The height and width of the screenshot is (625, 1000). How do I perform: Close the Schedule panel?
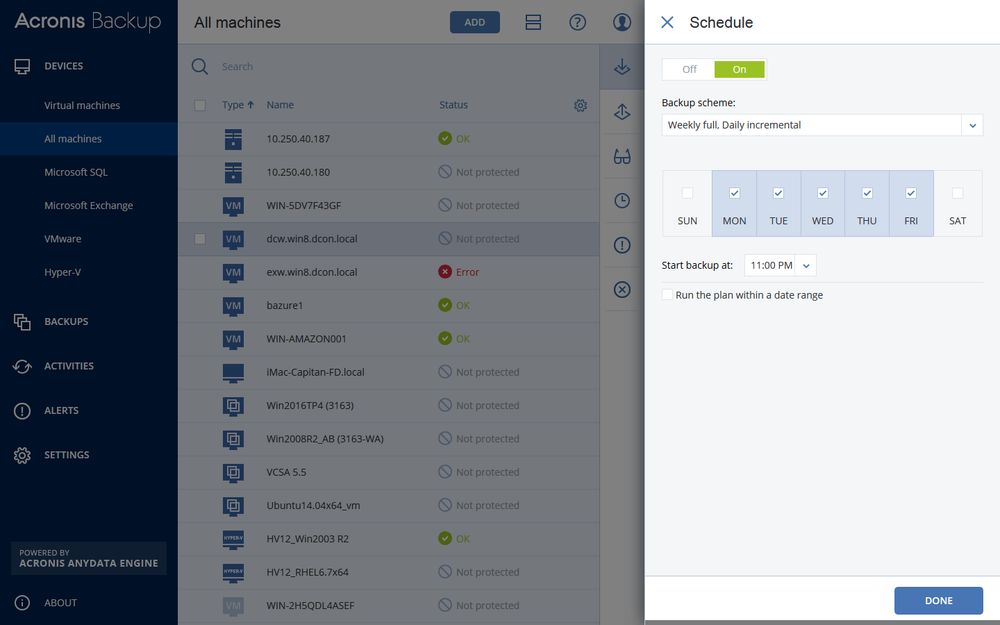pos(667,22)
